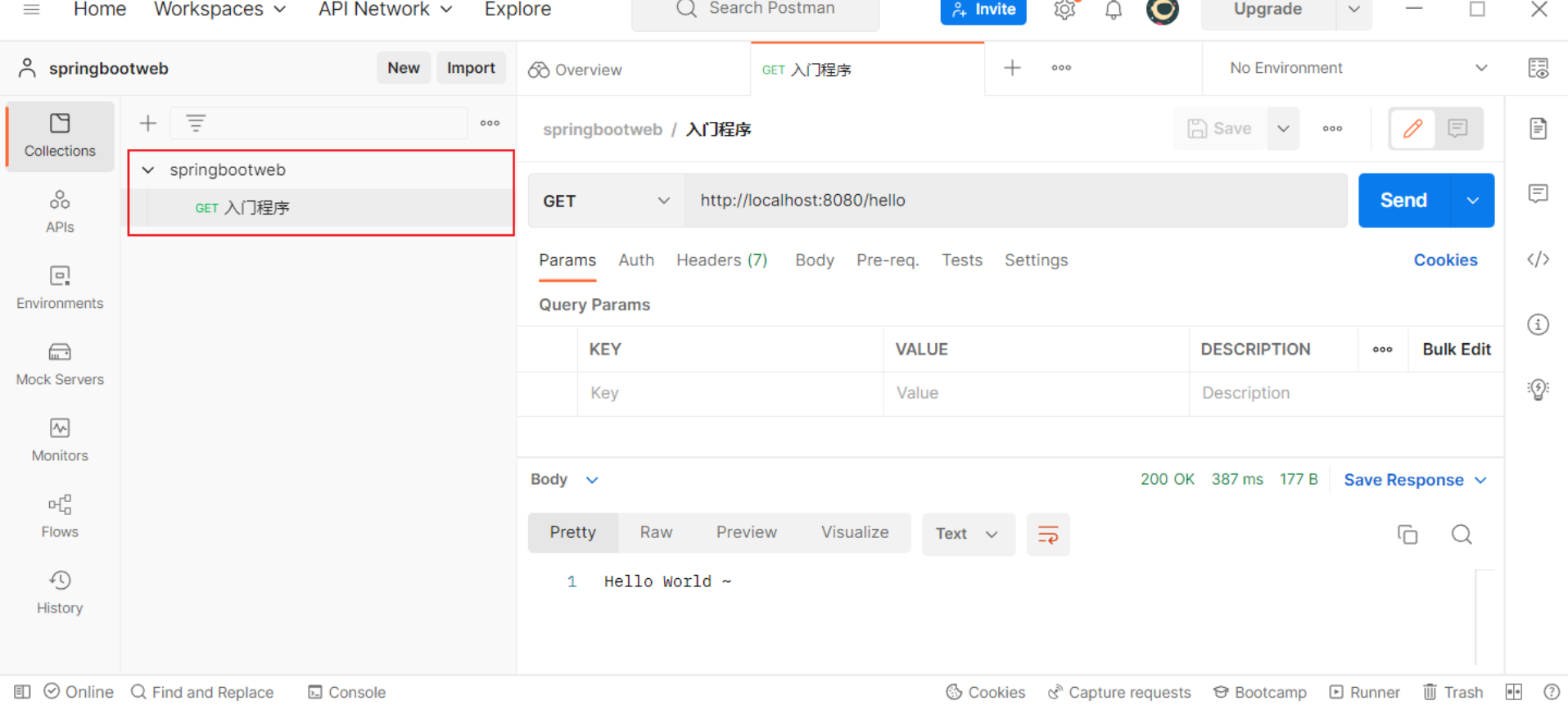Screen dimensions: 1568x710
Task: Click the filter collections icon
Action: point(196,124)
